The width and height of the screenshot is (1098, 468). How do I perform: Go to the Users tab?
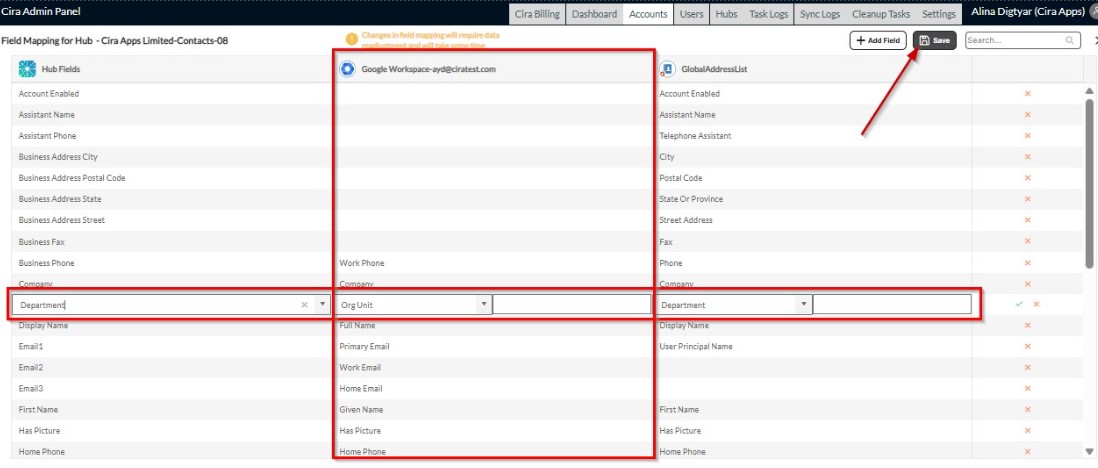692,14
